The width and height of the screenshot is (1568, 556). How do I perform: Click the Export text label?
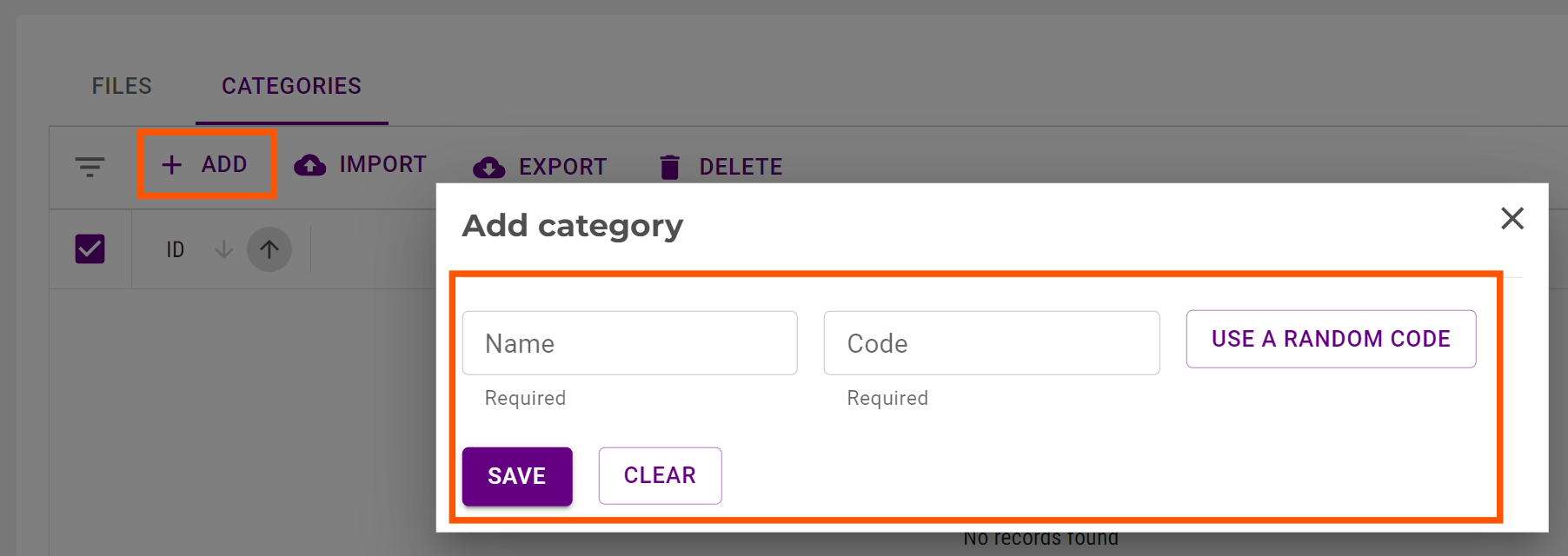(x=562, y=167)
